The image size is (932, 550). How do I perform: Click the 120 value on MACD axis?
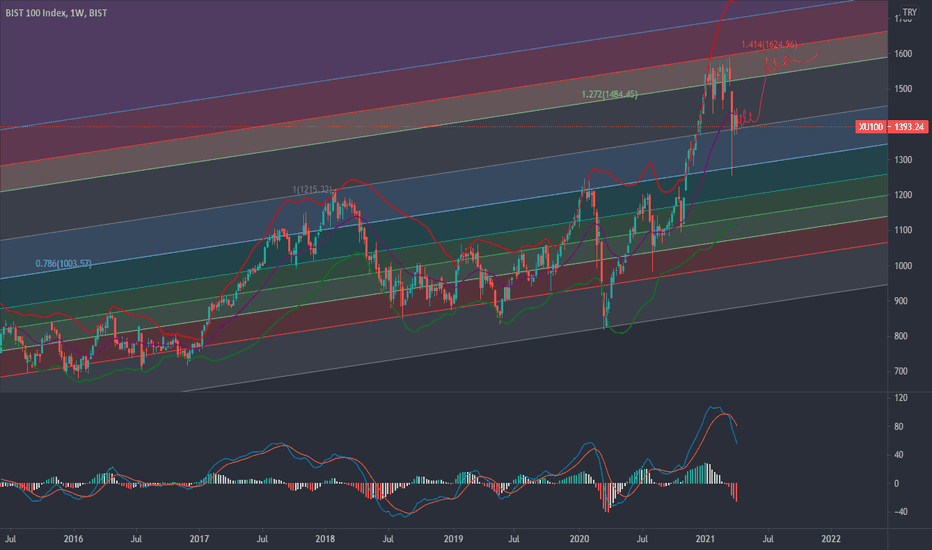coord(901,398)
